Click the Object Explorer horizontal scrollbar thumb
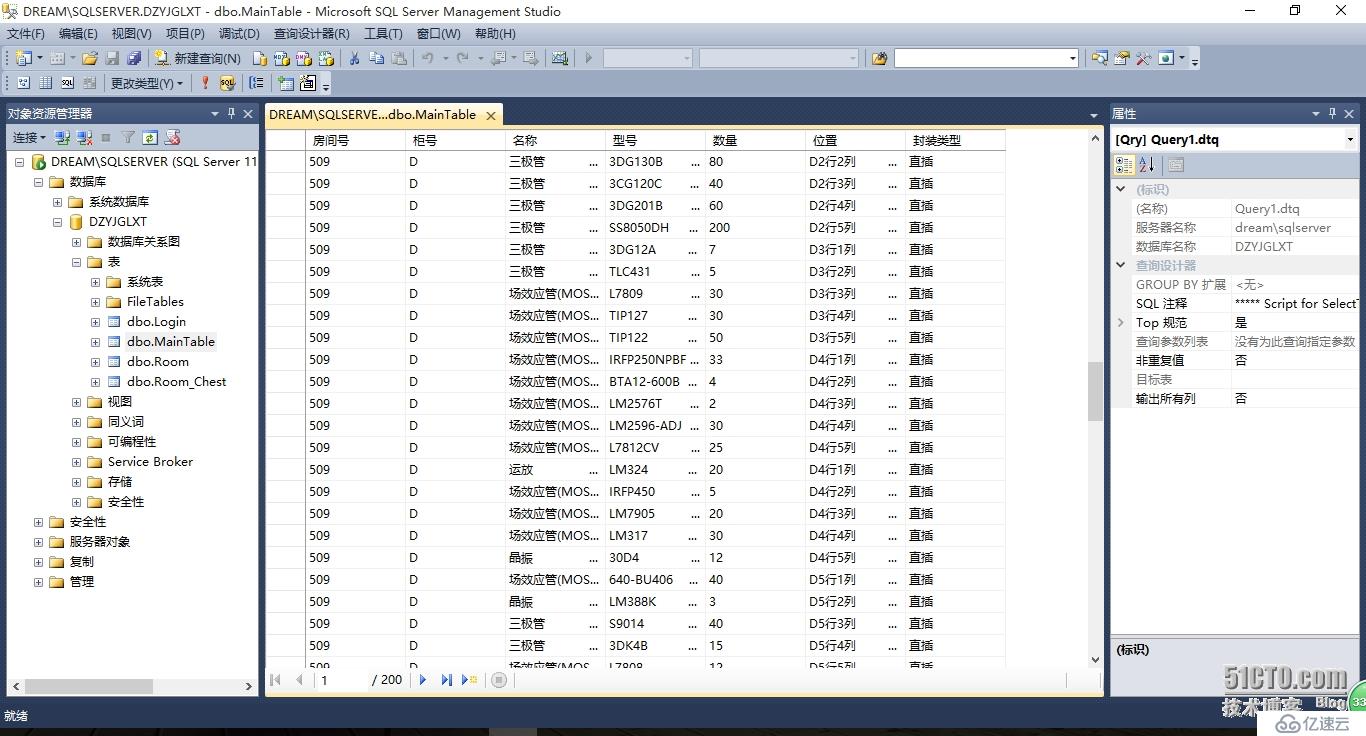This screenshot has width=1366, height=736. 89,686
